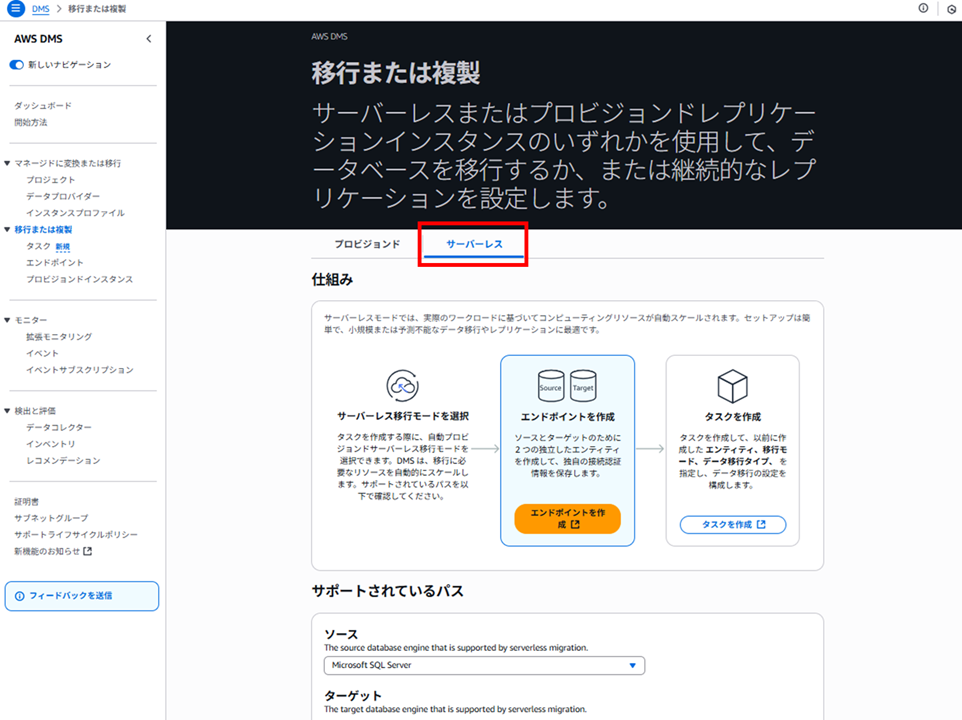Toggle the 新しいナビゲーション switch
Screen dimensions: 962x720
pos(17,64)
